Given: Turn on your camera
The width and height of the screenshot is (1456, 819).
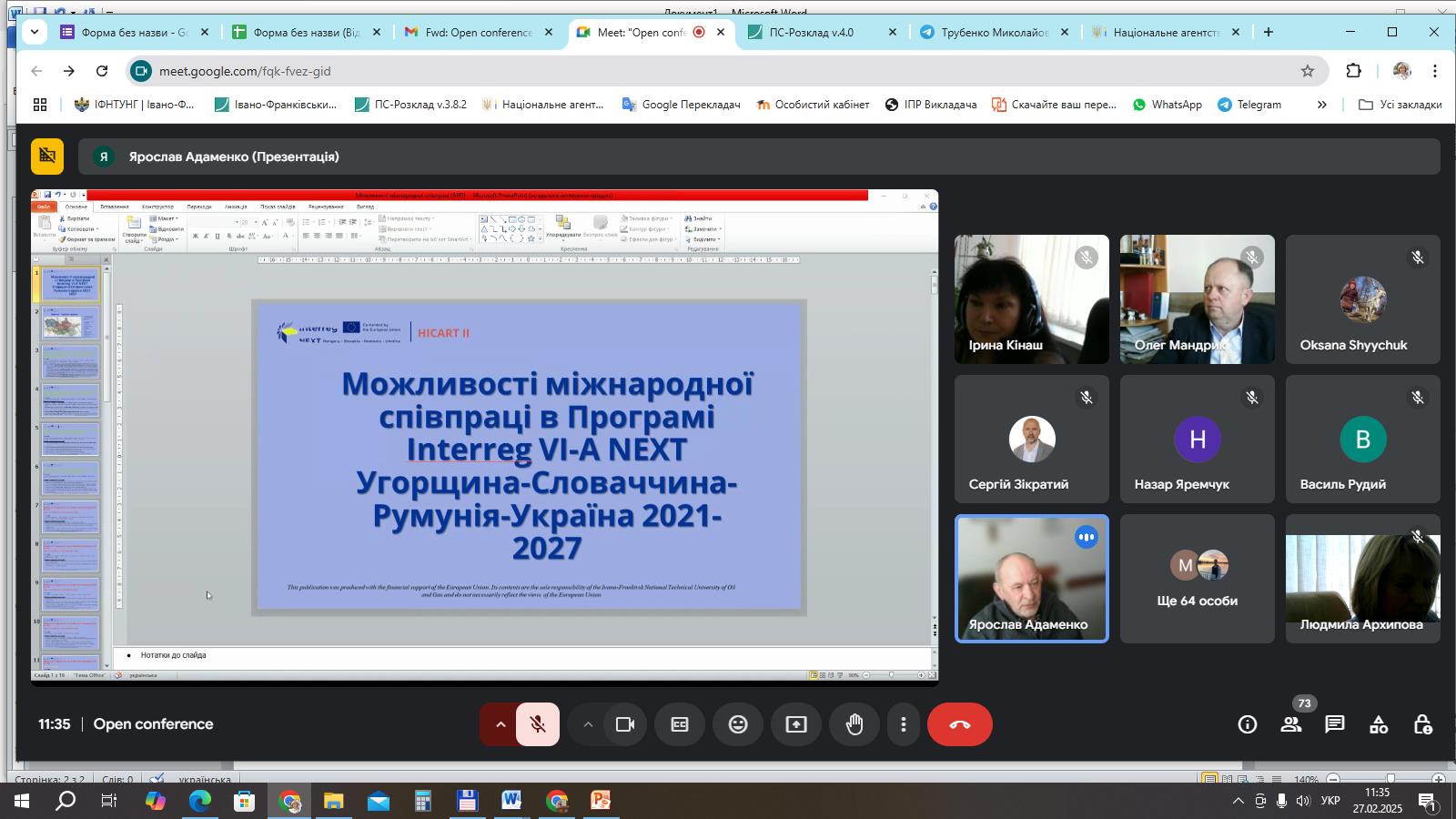Looking at the screenshot, I should click(624, 724).
